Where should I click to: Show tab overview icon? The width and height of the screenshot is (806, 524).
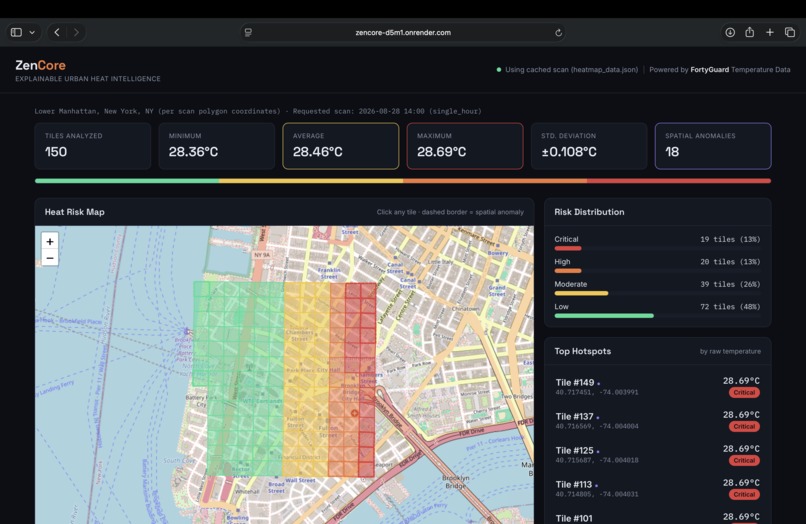coord(790,32)
